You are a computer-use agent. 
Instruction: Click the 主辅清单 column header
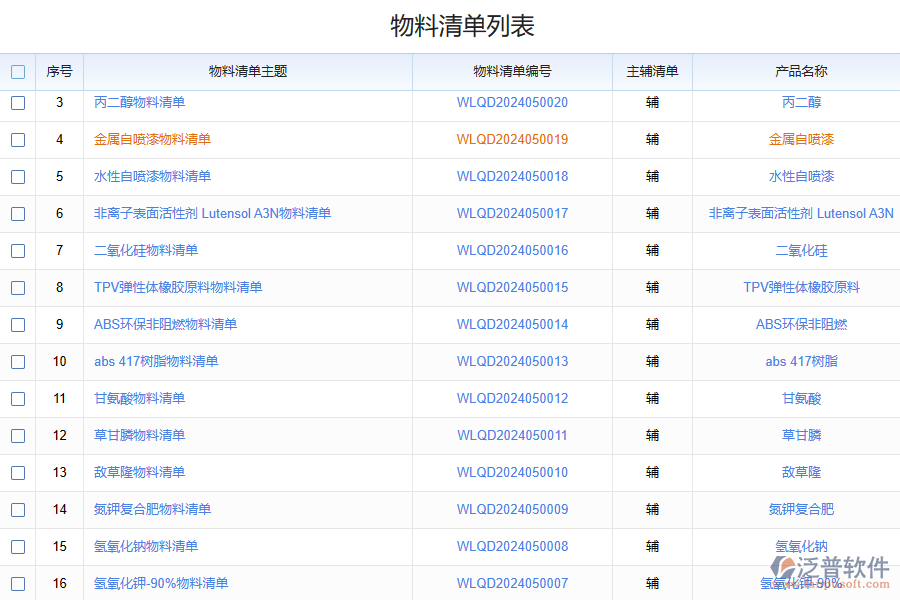[653, 71]
